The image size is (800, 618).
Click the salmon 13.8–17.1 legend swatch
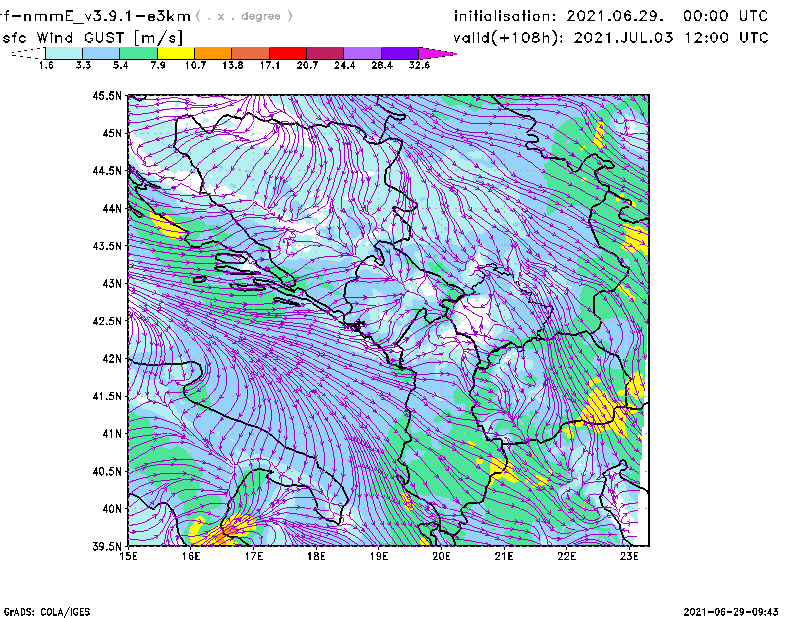[251, 53]
